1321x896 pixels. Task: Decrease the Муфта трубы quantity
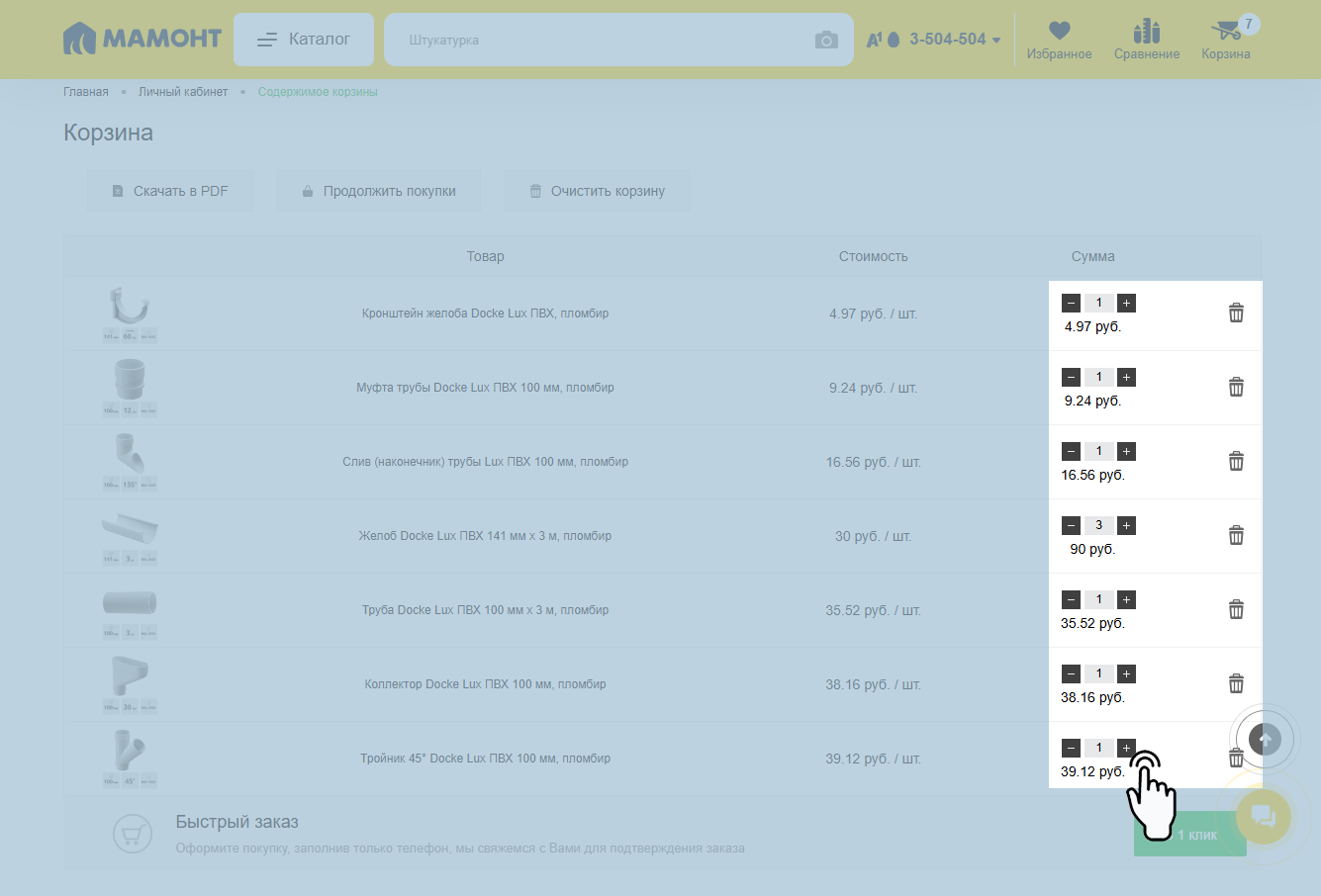click(1071, 378)
